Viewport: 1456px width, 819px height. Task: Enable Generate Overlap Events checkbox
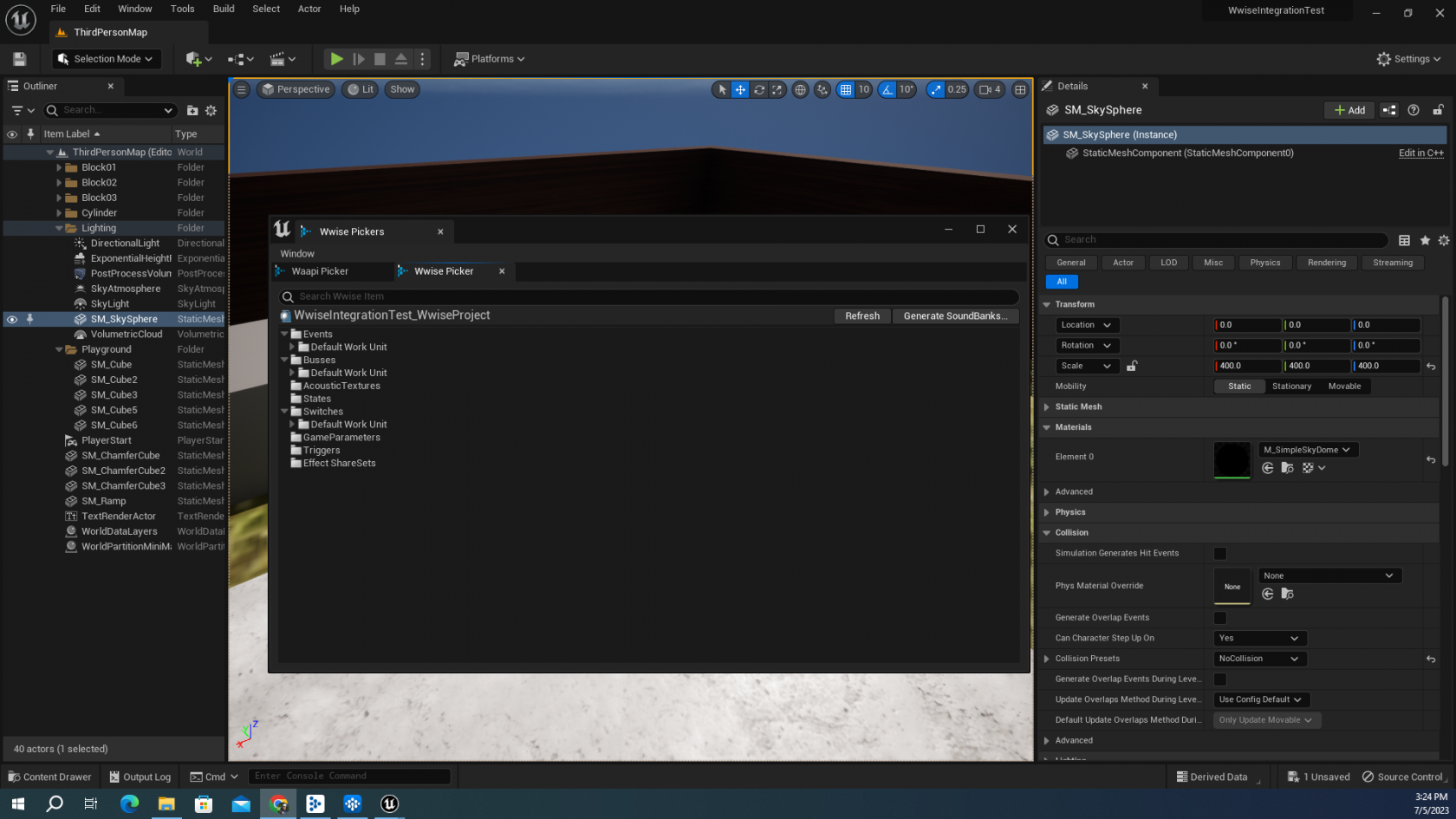tap(1219, 618)
